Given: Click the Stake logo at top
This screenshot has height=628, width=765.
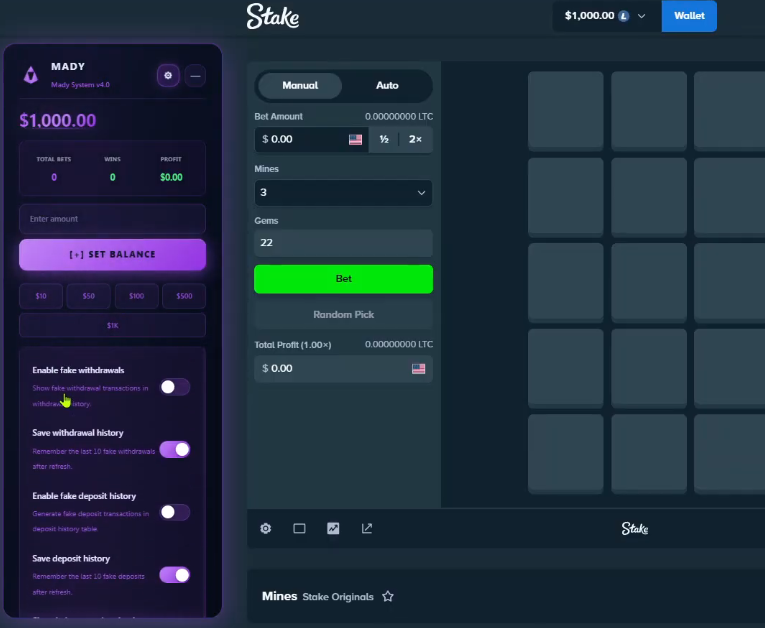Looking at the screenshot, I should pyautogui.click(x=273, y=16).
